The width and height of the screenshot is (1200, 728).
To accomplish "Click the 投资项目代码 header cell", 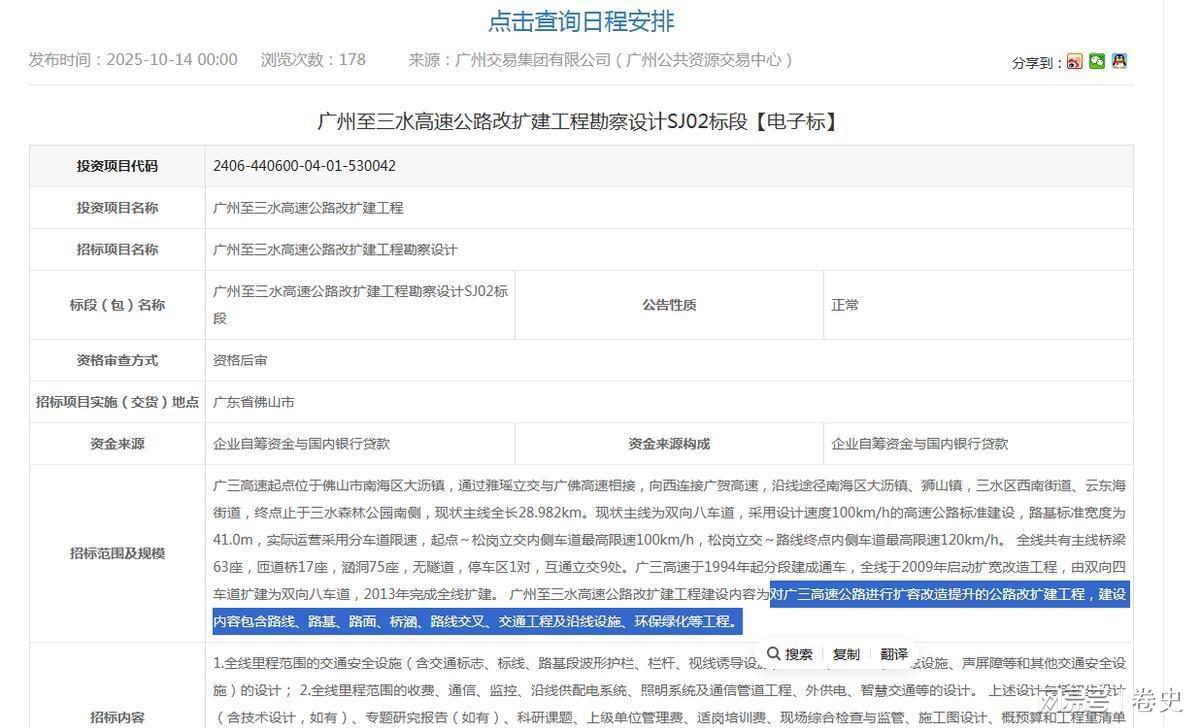I will click(x=117, y=166).
